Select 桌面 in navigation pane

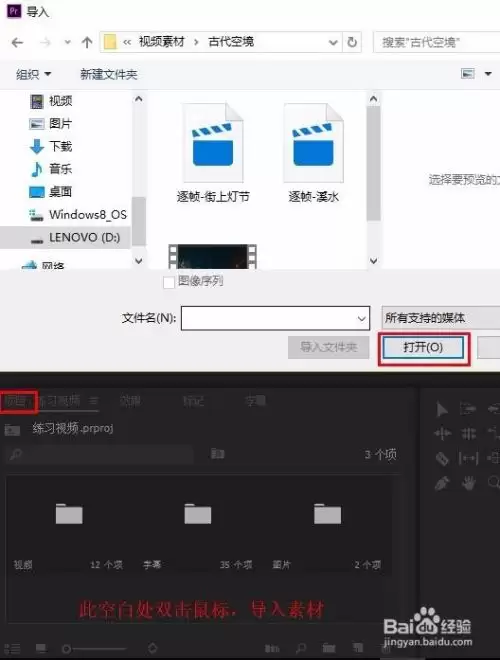tap(51, 192)
